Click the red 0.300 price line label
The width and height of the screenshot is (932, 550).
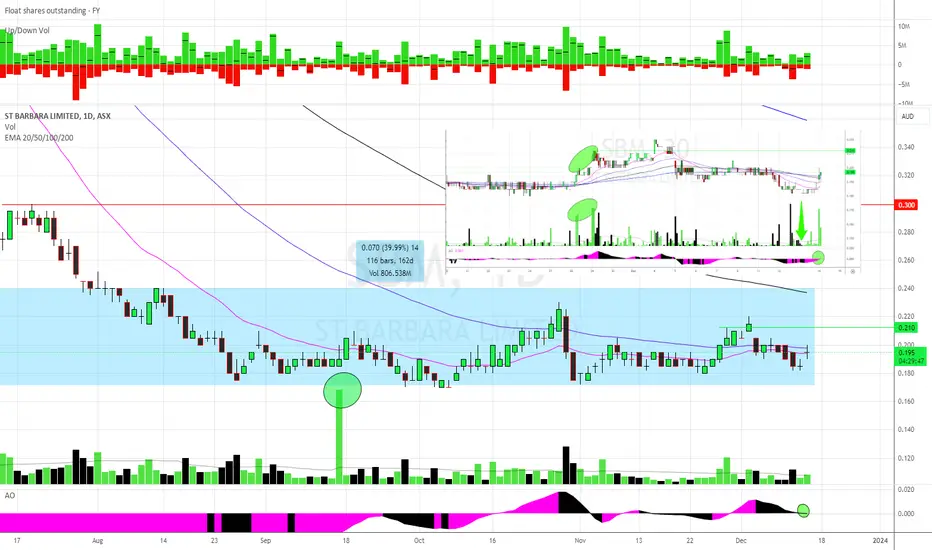pyautogui.click(x=906, y=205)
